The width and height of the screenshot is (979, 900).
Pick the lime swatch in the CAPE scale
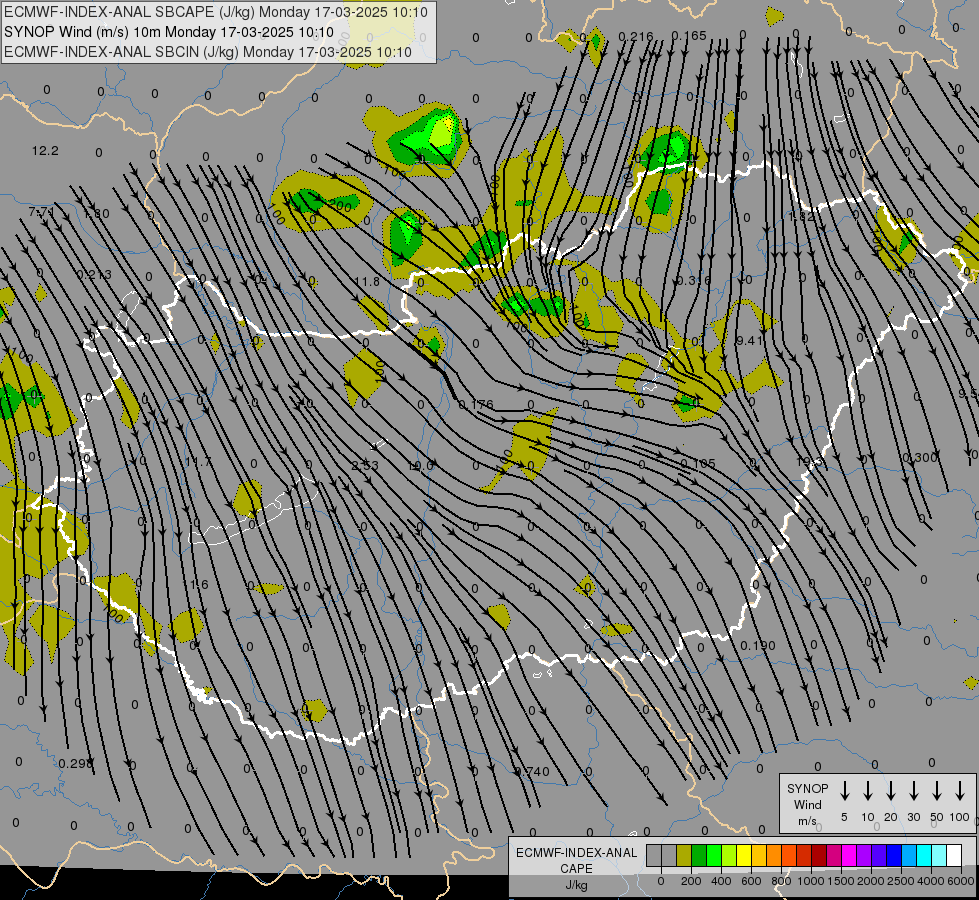pos(729,856)
